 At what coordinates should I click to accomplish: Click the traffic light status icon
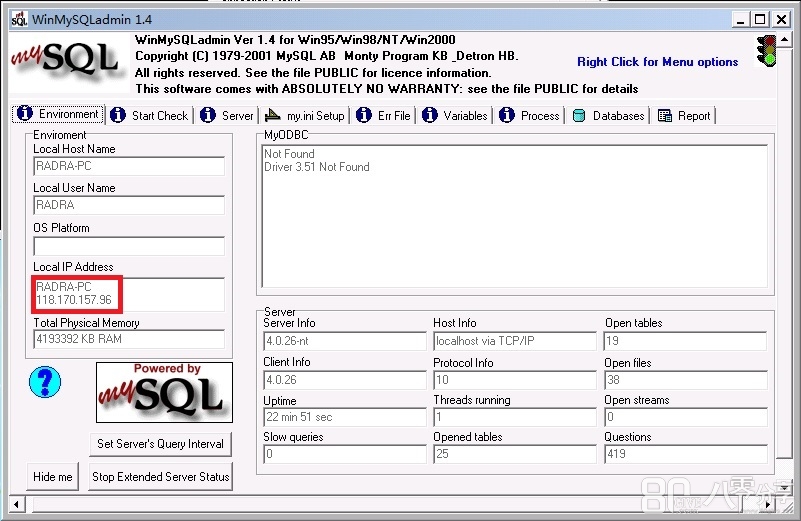click(766, 51)
